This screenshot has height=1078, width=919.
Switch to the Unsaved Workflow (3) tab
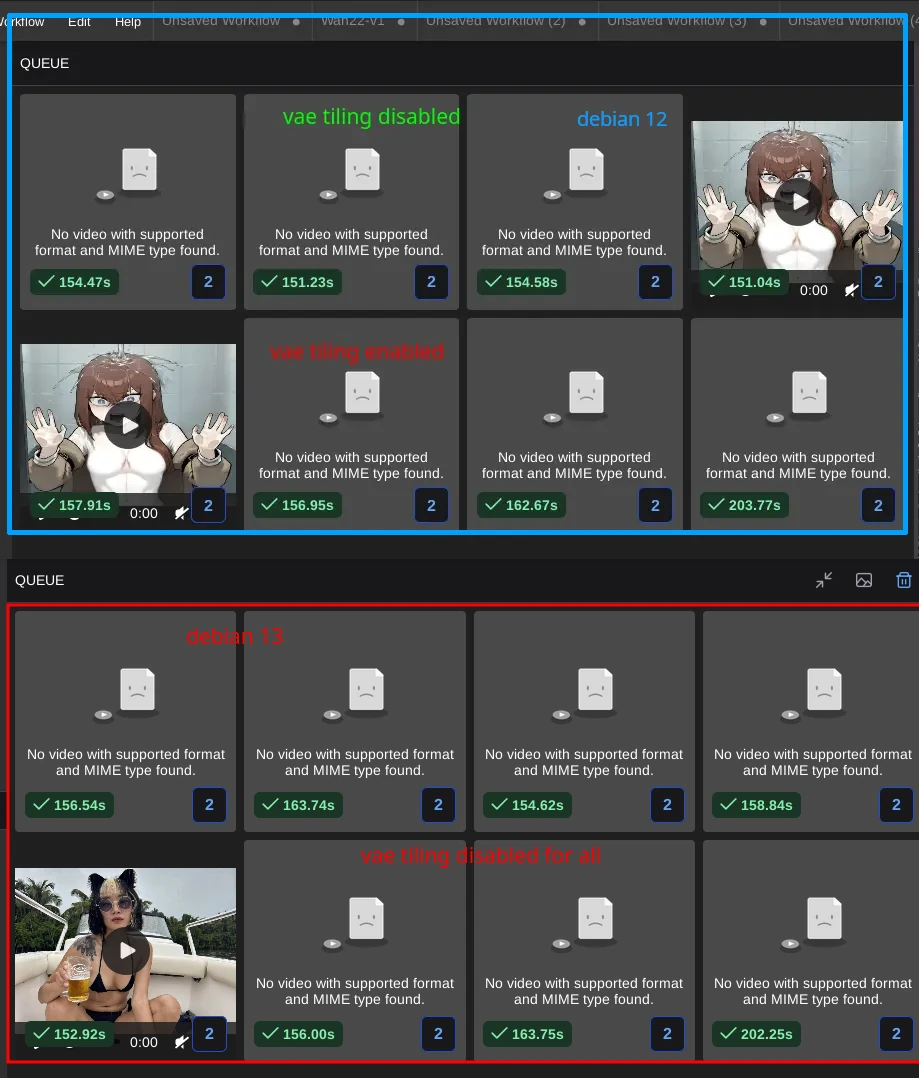point(687,21)
